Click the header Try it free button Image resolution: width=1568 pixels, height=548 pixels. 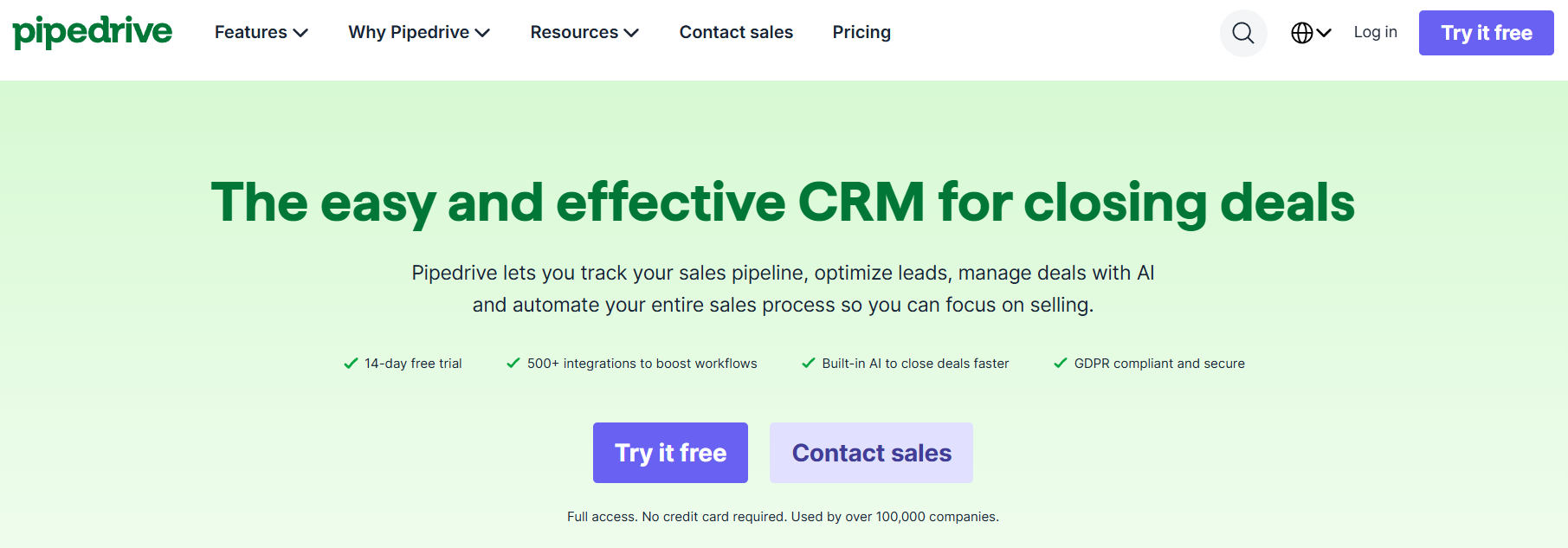1487,33
